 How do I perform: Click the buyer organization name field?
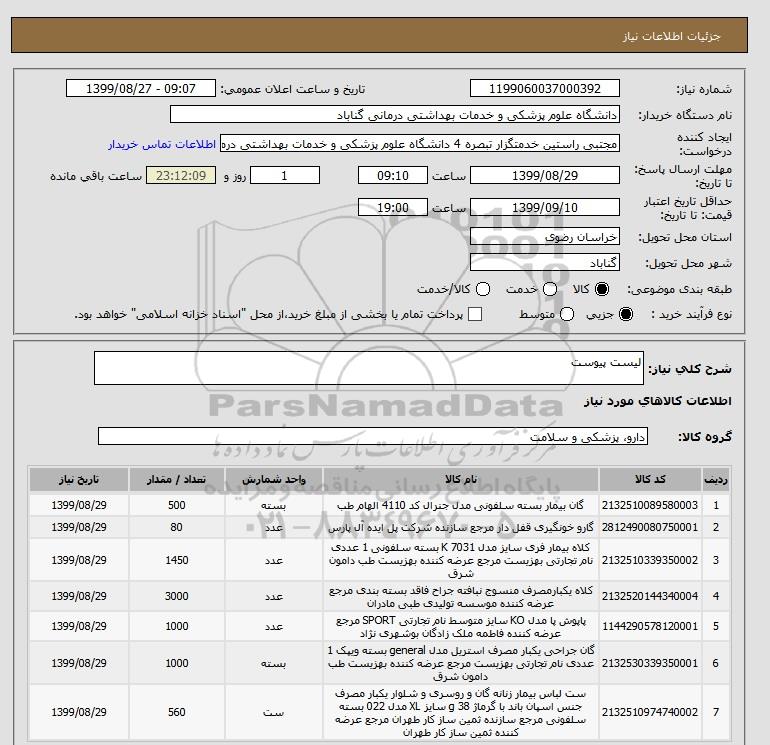pos(395,115)
